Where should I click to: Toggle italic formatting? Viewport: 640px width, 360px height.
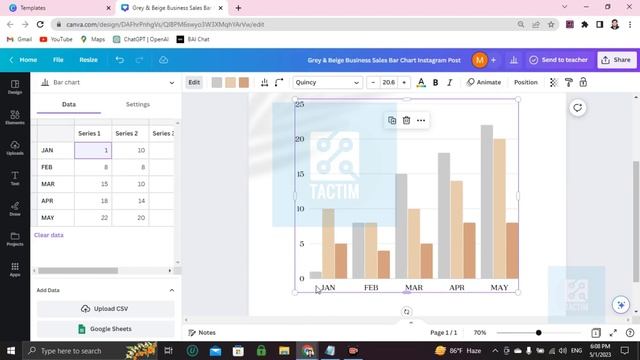point(450,82)
